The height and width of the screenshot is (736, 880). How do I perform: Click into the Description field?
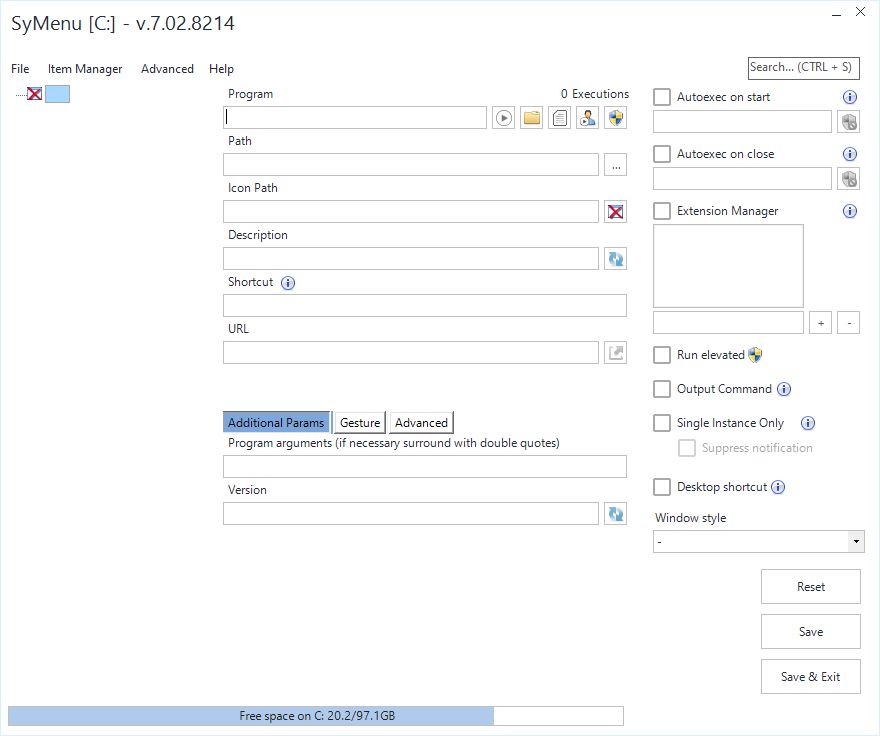(411, 259)
